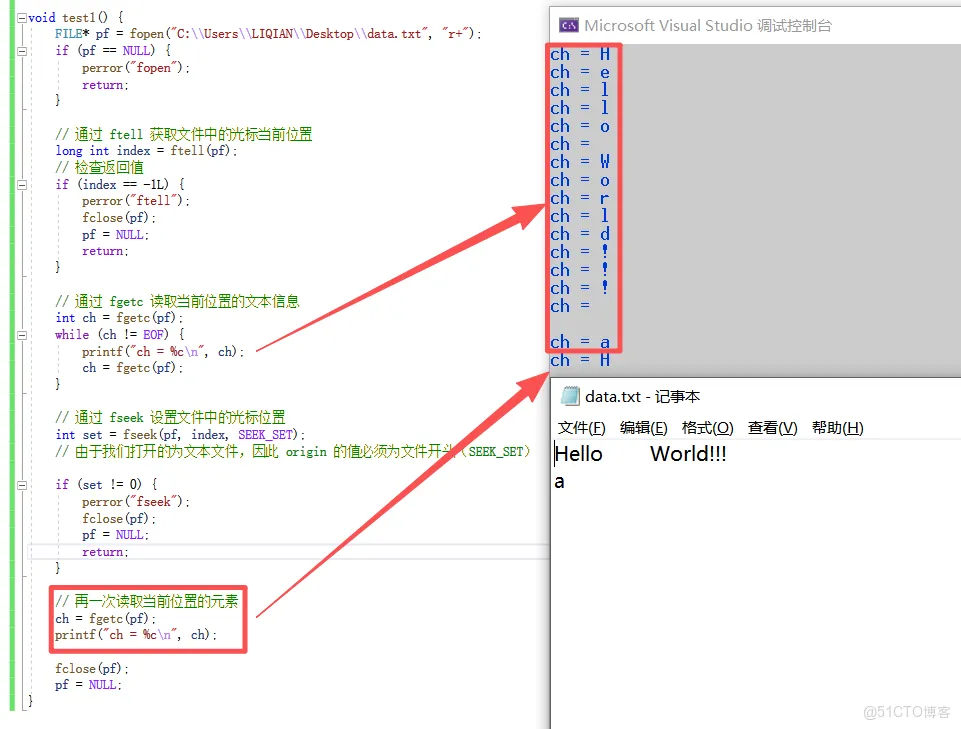Image resolution: width=961 pixels, height=729 pixels.
Task: Click the 'data.txt - 记事本' window title
Action: pyautogui.click(x=642, y=397)
